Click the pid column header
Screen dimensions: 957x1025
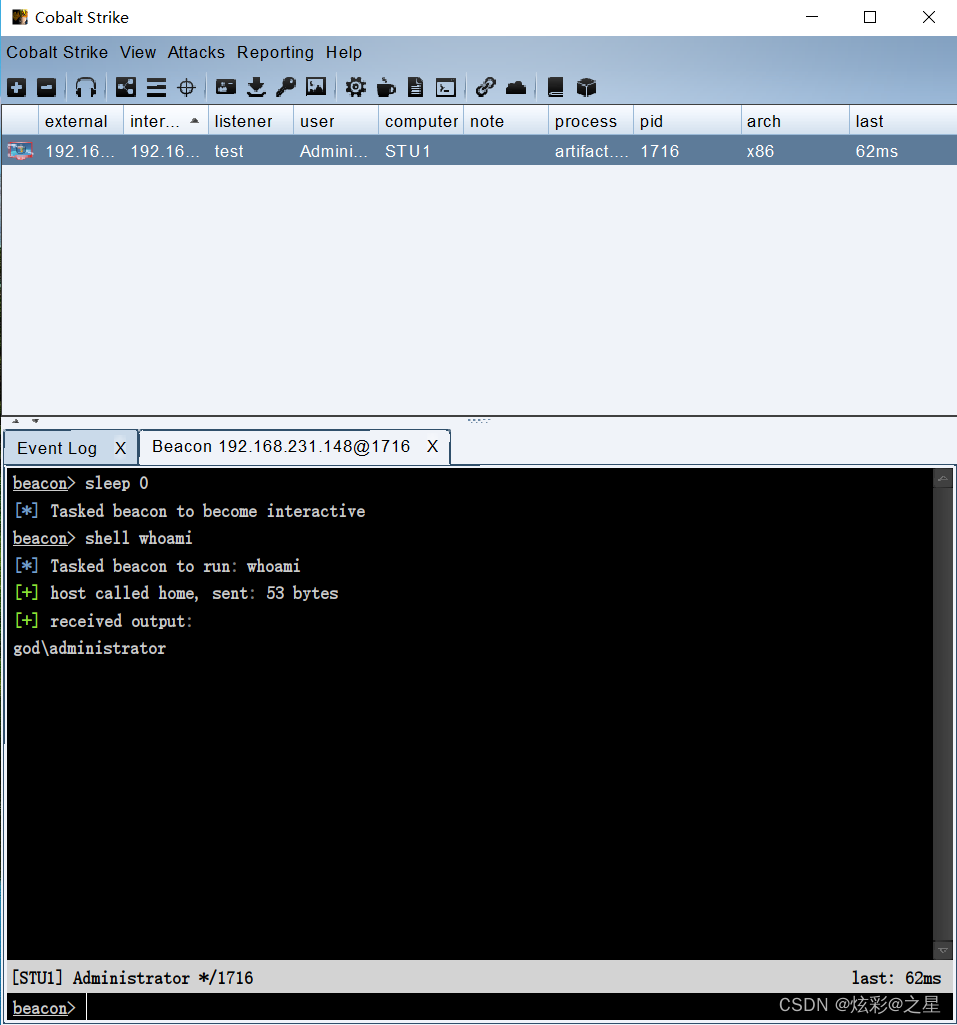pos(687,122)
